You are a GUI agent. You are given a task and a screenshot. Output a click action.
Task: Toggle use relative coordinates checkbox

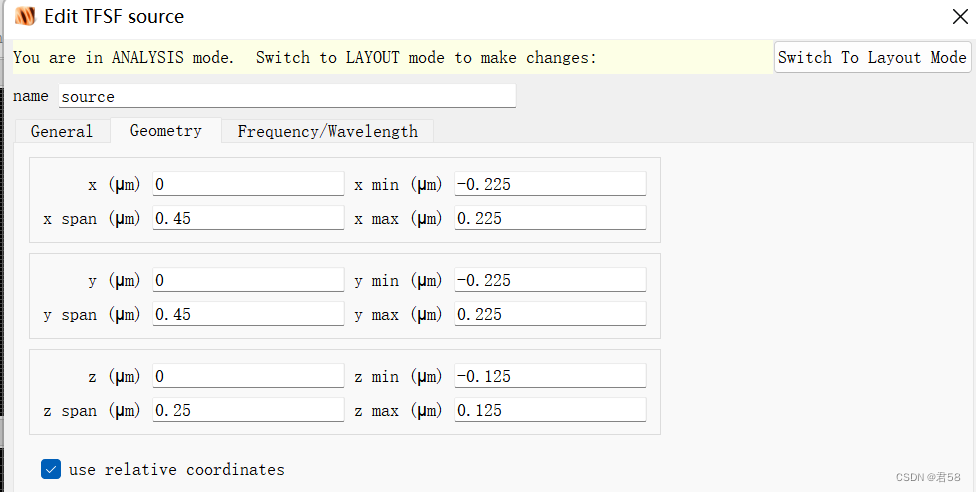(51, 469)
